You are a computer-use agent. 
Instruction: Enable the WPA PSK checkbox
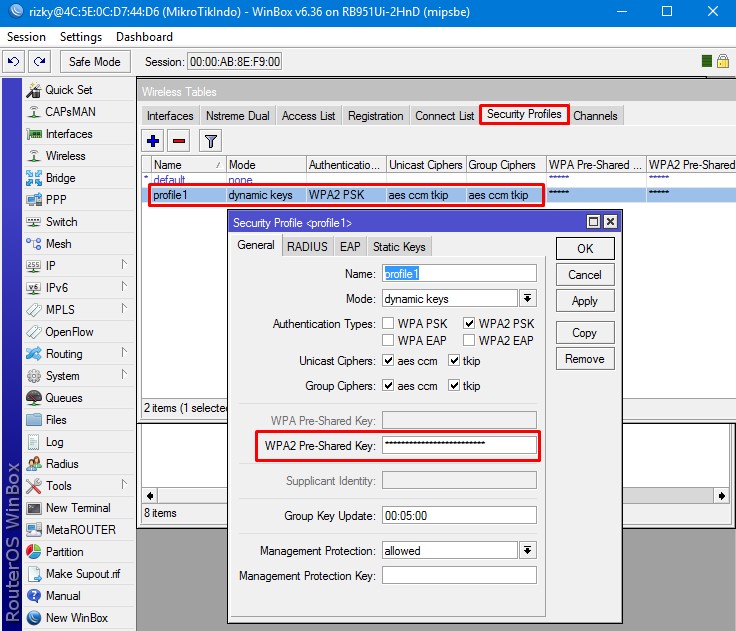click(388, 324)
